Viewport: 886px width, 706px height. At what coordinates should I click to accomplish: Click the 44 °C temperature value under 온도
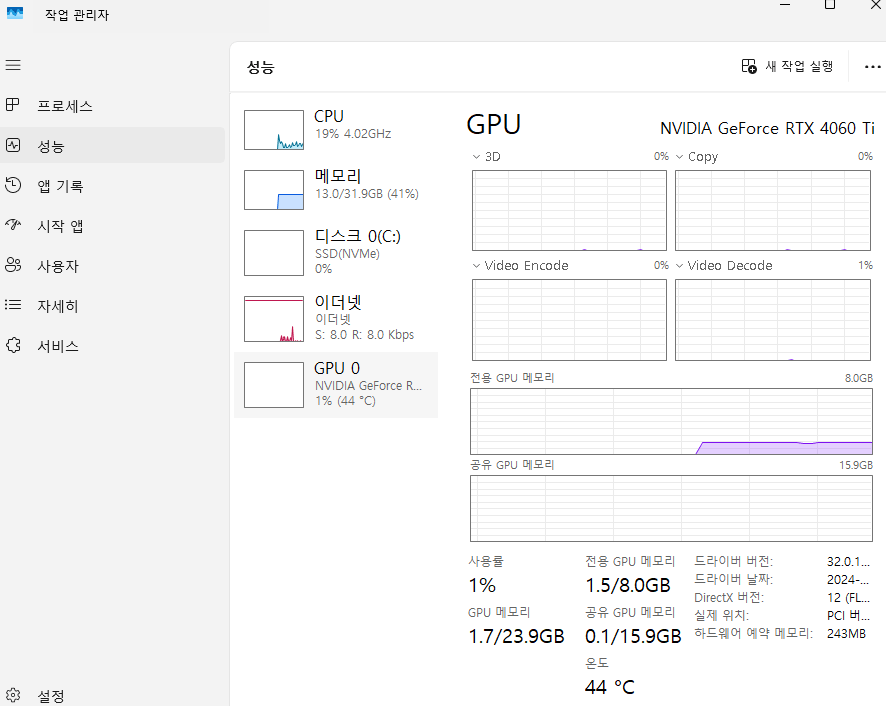(610, 687)
